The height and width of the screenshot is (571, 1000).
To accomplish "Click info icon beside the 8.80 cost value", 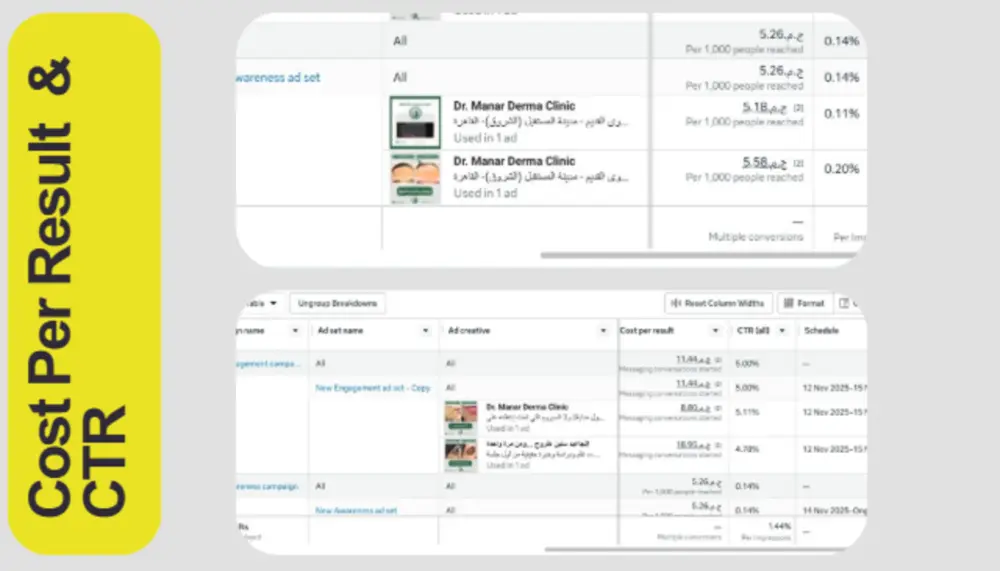I will (717, 408).
